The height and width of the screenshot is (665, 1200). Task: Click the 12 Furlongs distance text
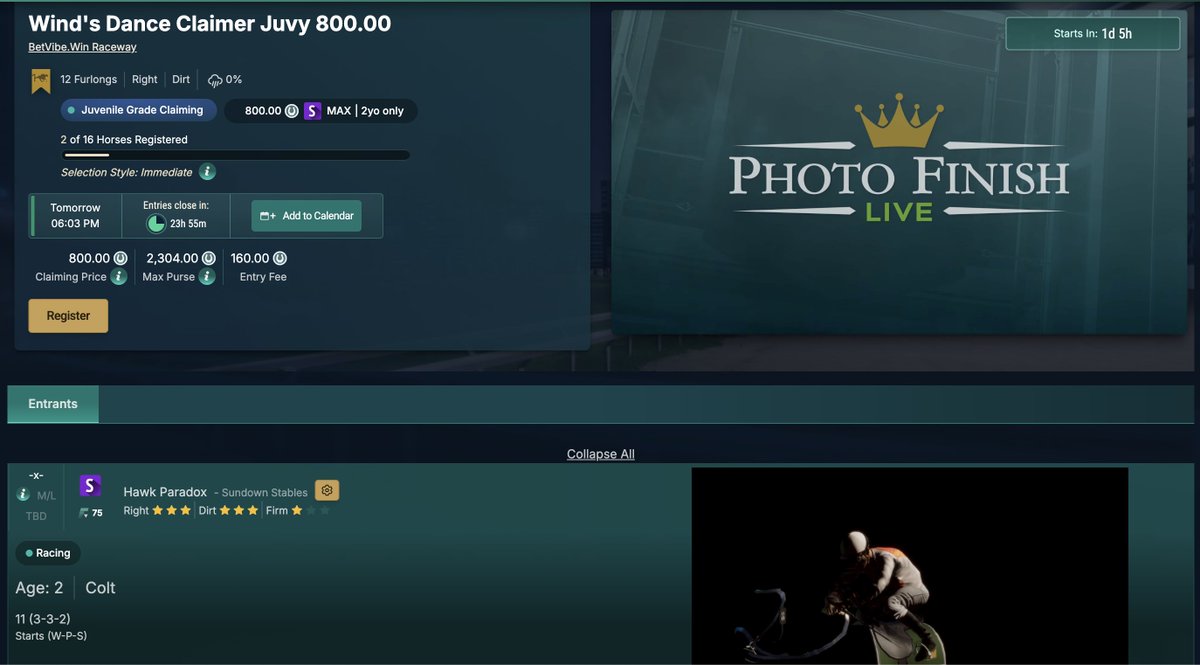[89, 80]
